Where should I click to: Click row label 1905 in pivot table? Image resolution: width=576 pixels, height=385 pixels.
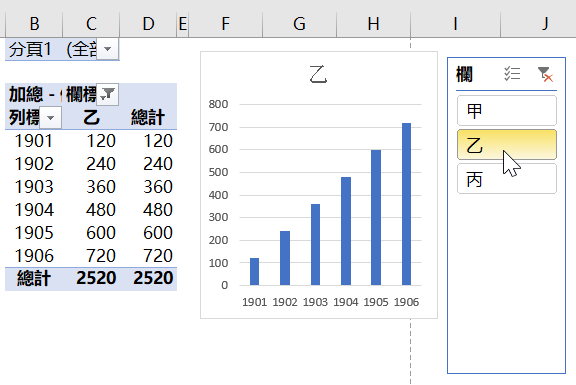(x=34, y=233)
